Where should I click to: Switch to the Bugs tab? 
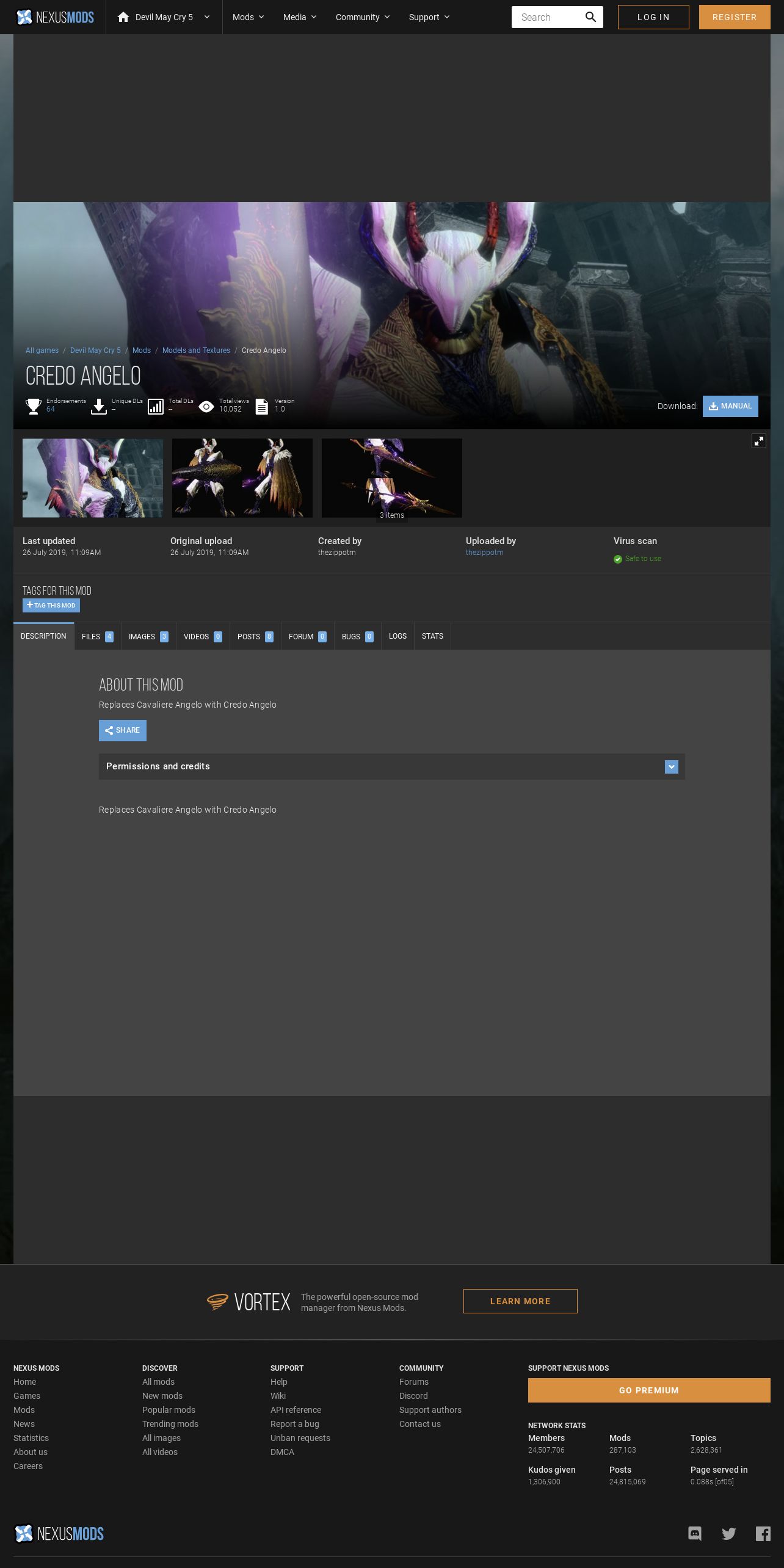[357, 636]
